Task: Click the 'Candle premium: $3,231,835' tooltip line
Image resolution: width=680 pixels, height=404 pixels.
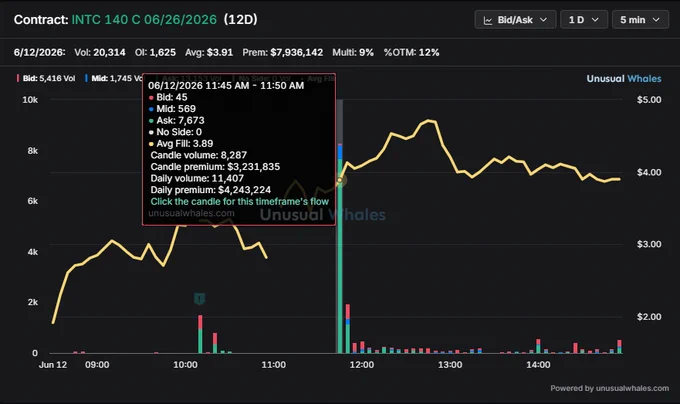Action: point(215,167)
